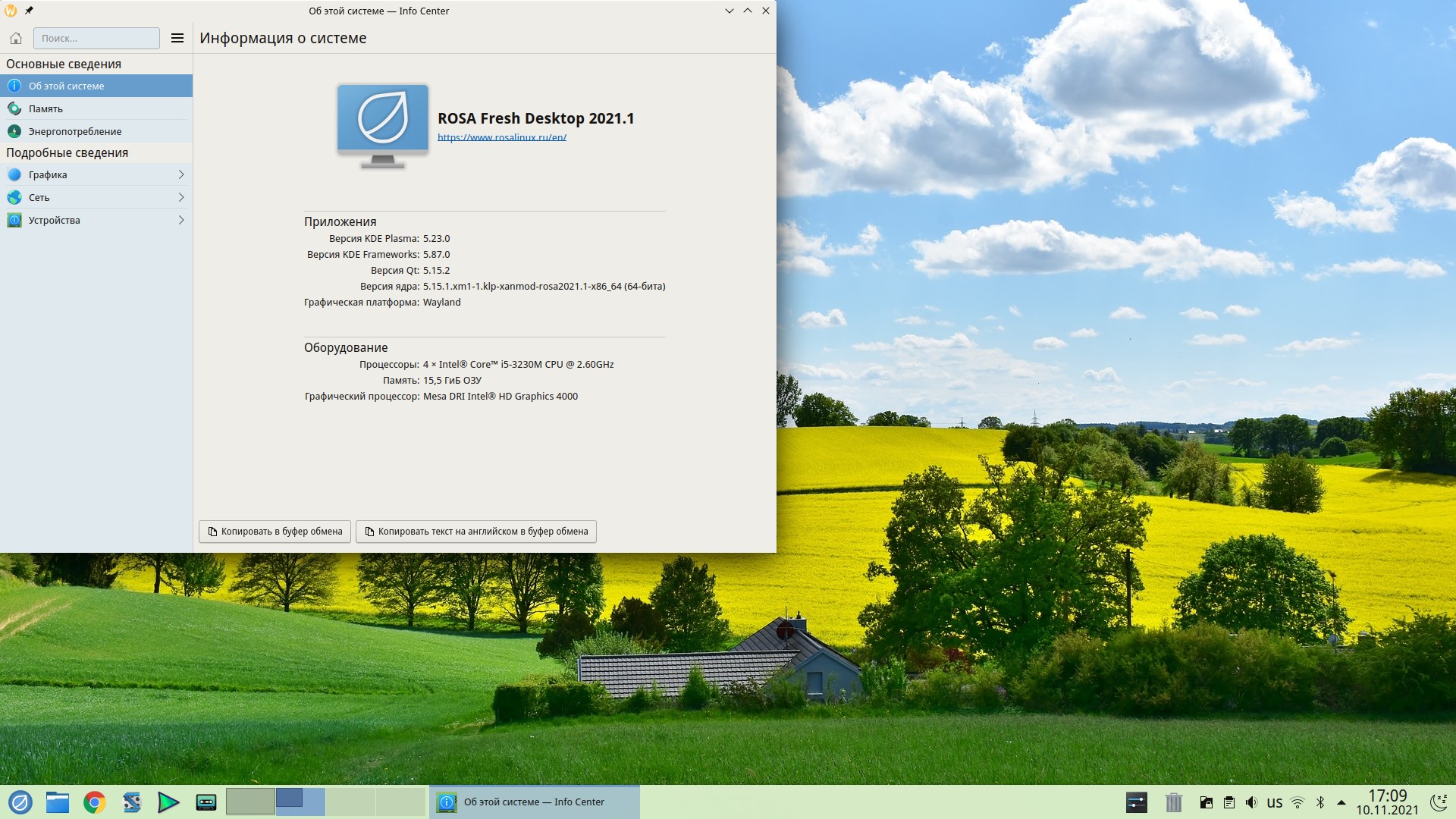Show hidden system tray icons arrow
Viewport: 1456px width, 819px height.
point(1341,802)
